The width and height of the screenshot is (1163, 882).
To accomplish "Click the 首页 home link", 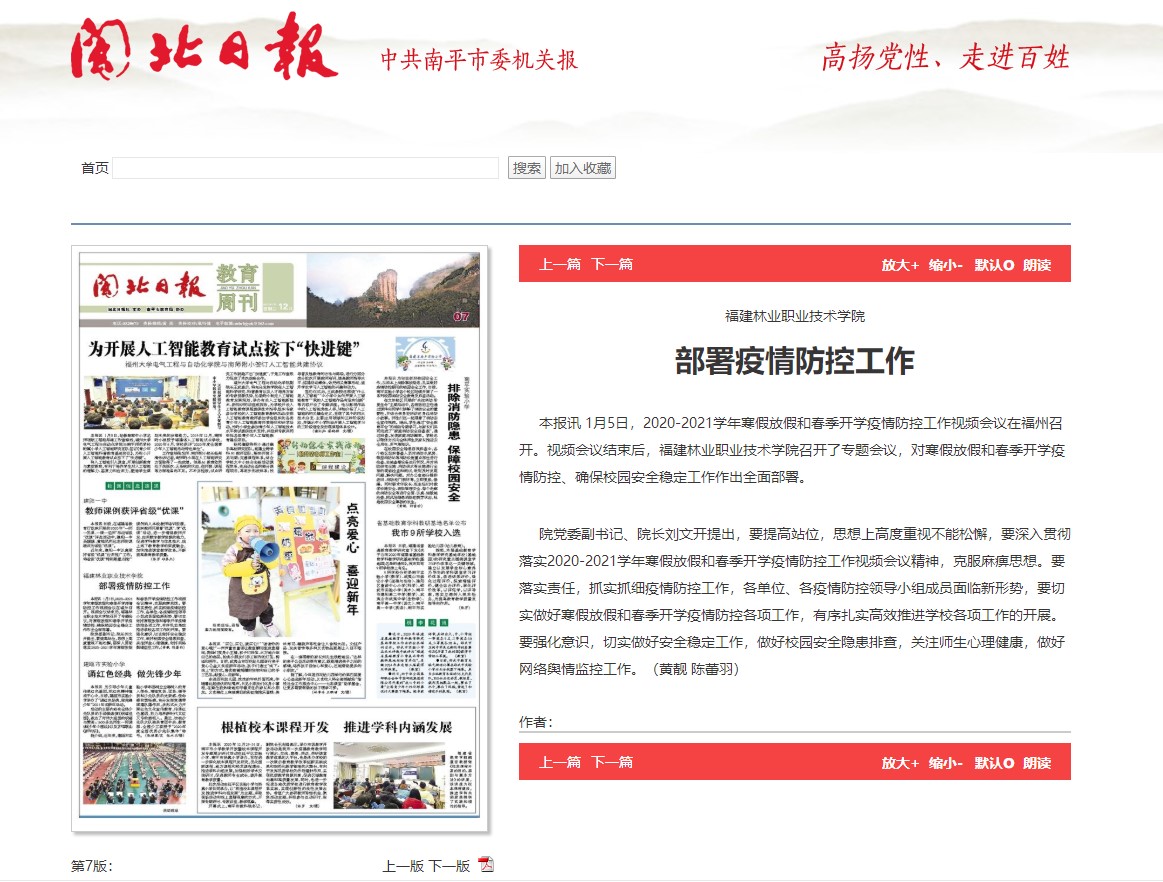I will pos(95,168).
